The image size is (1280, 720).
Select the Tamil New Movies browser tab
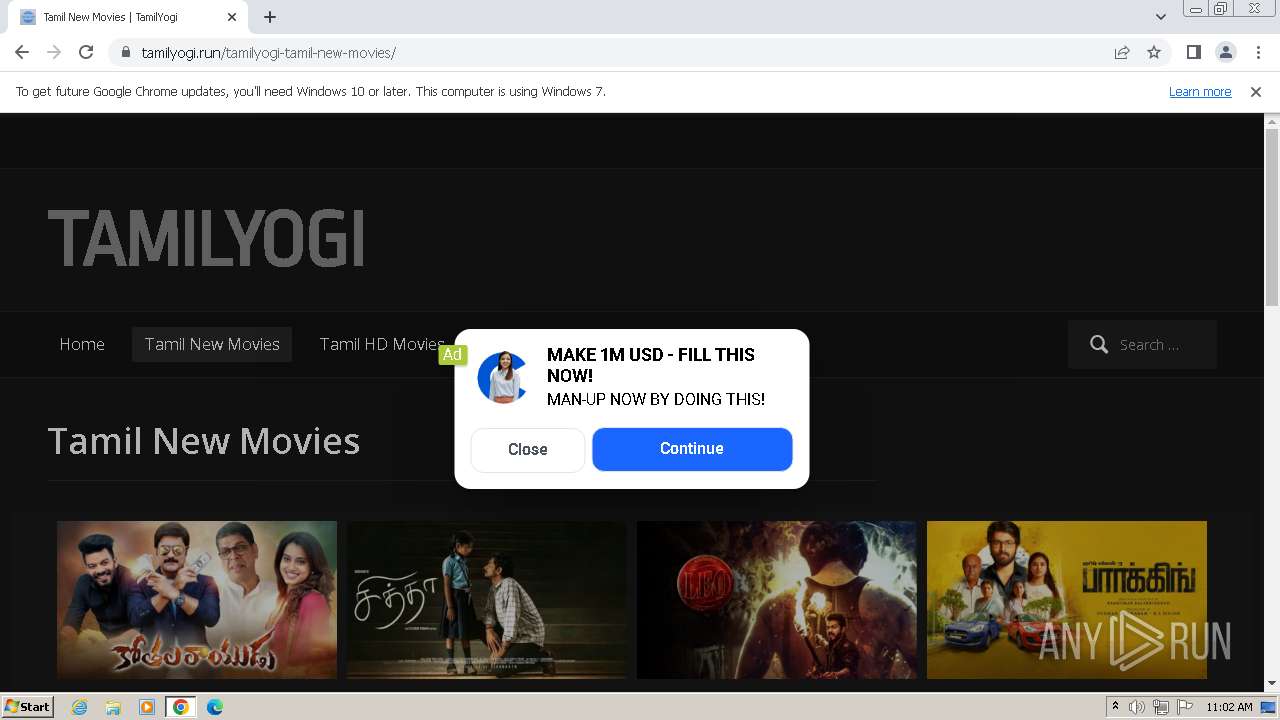(128, 17)
